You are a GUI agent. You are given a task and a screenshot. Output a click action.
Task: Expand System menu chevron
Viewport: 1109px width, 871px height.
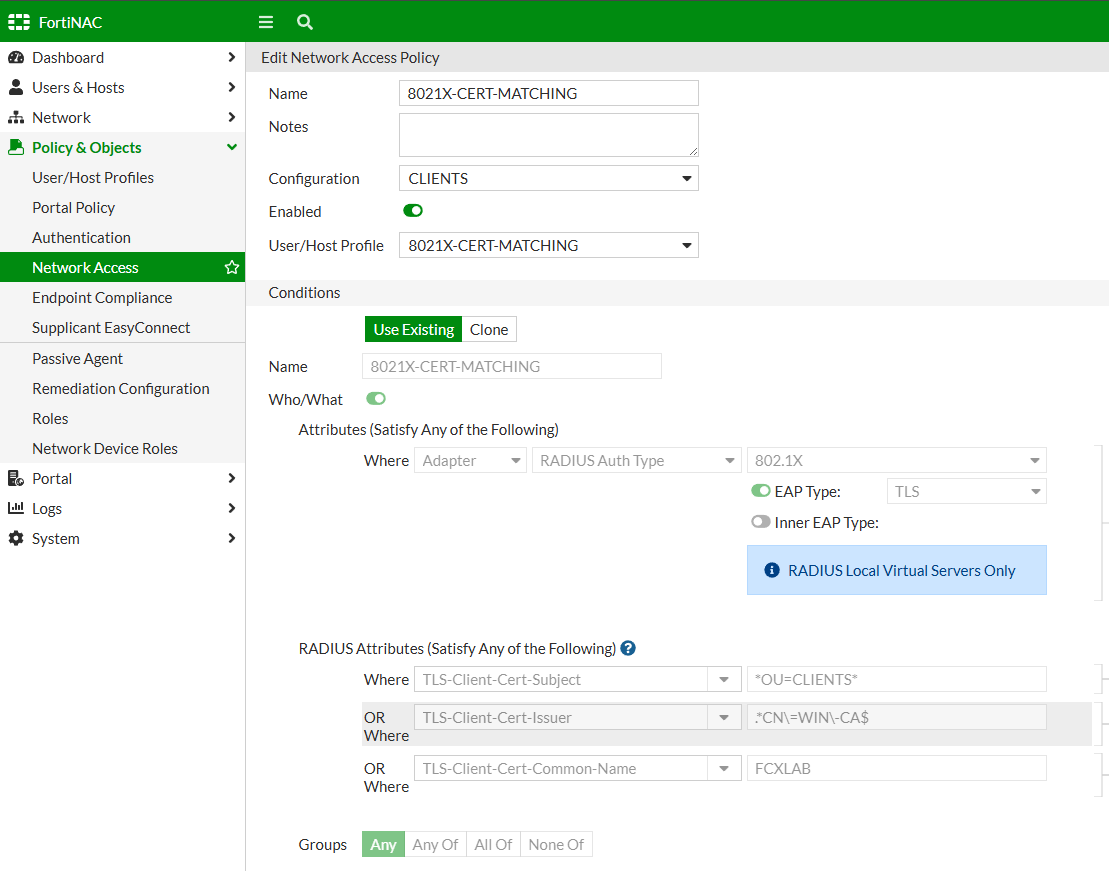click(231, 538)
